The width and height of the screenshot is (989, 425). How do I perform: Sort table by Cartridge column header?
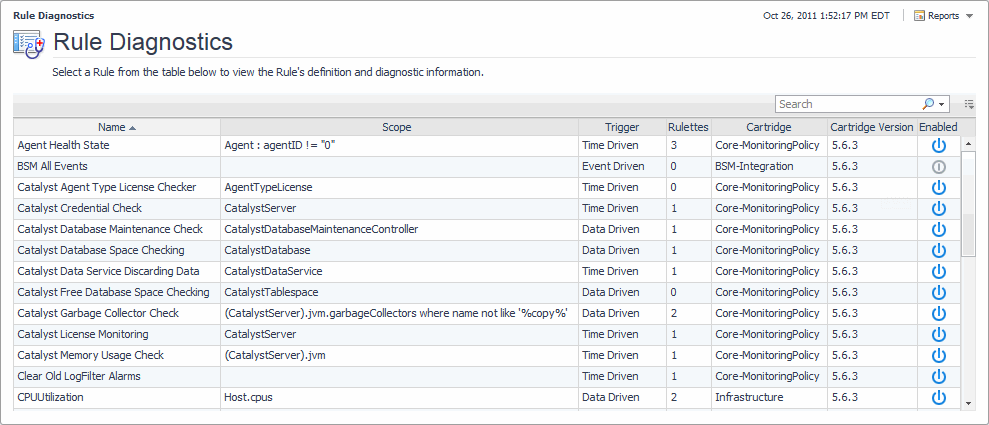click(x=768, y=127)
